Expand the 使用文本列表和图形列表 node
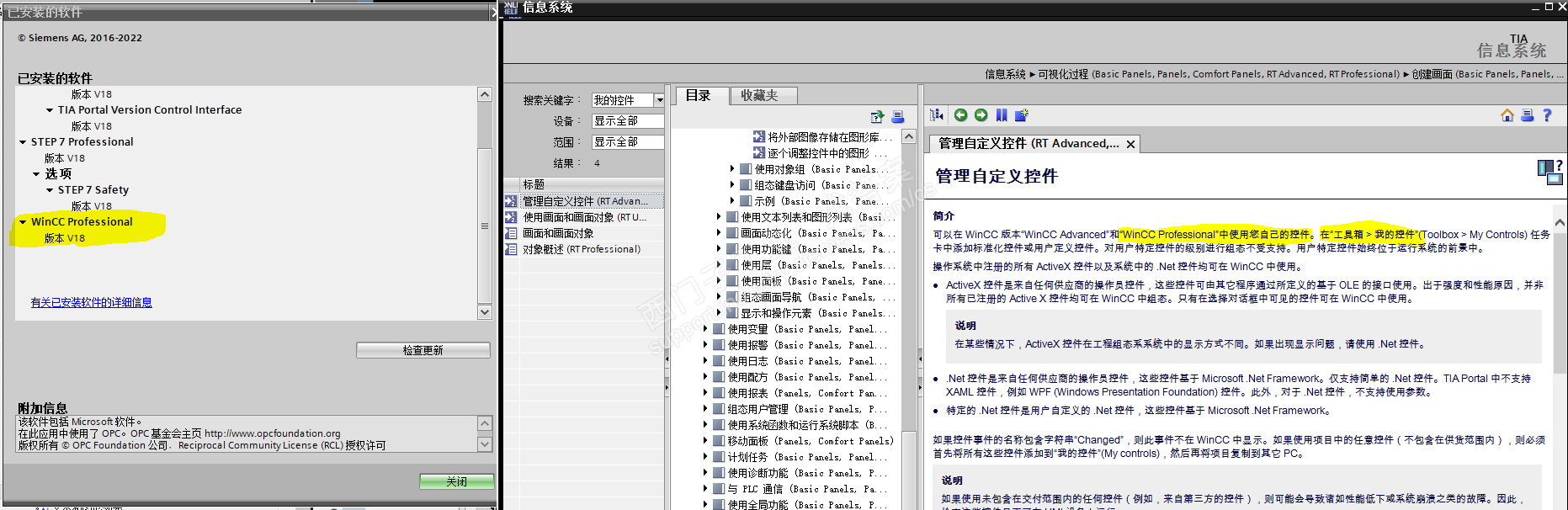Viewport: 1568px width, 510px height. pos(719,217)
